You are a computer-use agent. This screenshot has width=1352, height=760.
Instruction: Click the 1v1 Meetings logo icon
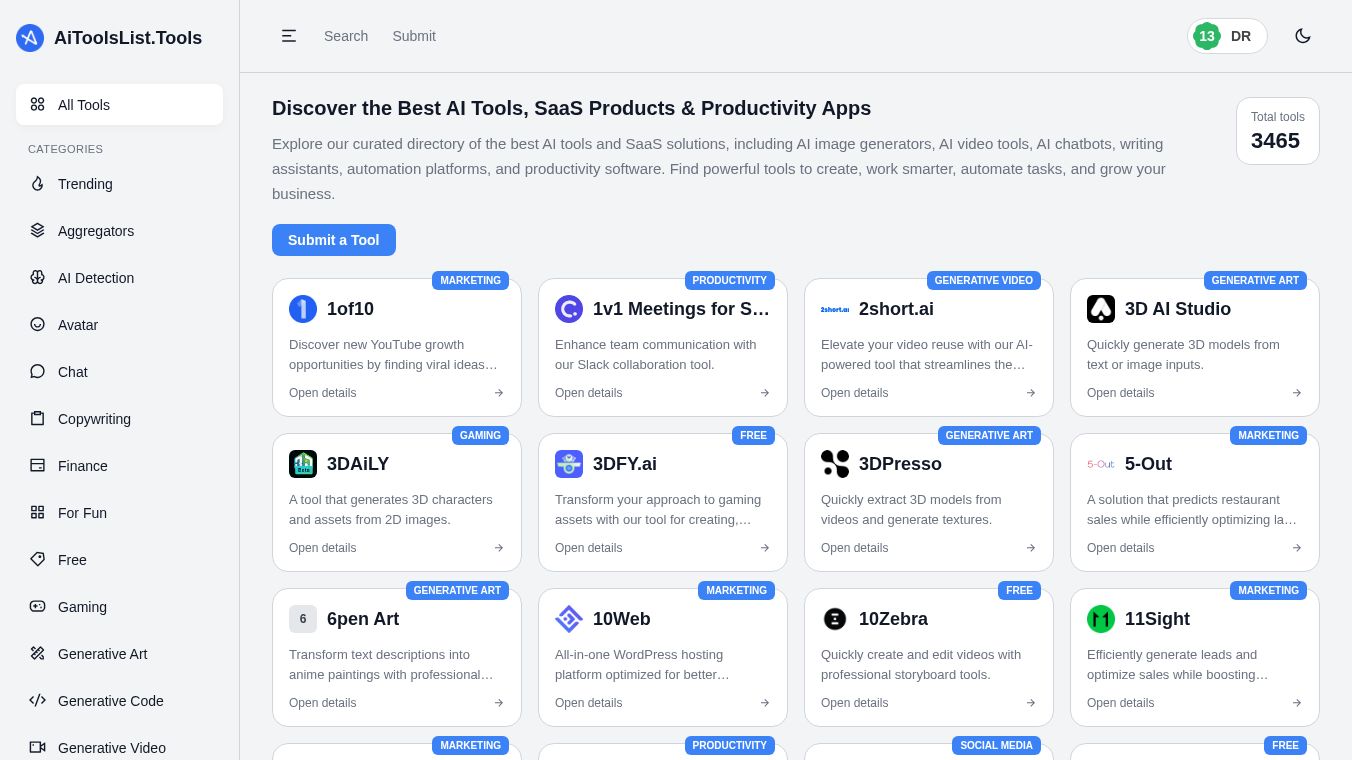click(569, 309)
